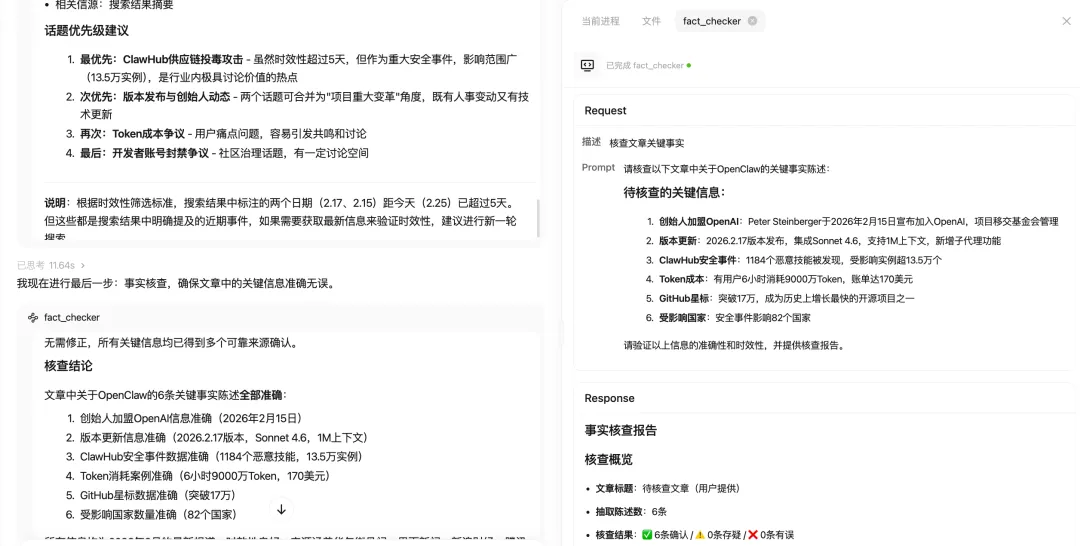
Task: Click the 最优先：ClawHub供应链投毒攻击 item
Action: [298, 68]
